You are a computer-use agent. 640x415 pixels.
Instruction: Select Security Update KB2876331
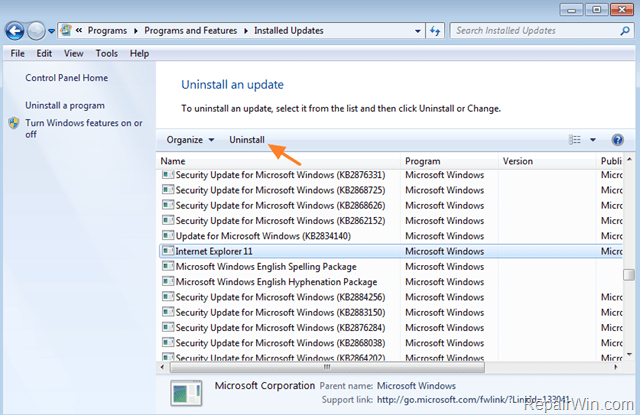pos(391,175)
